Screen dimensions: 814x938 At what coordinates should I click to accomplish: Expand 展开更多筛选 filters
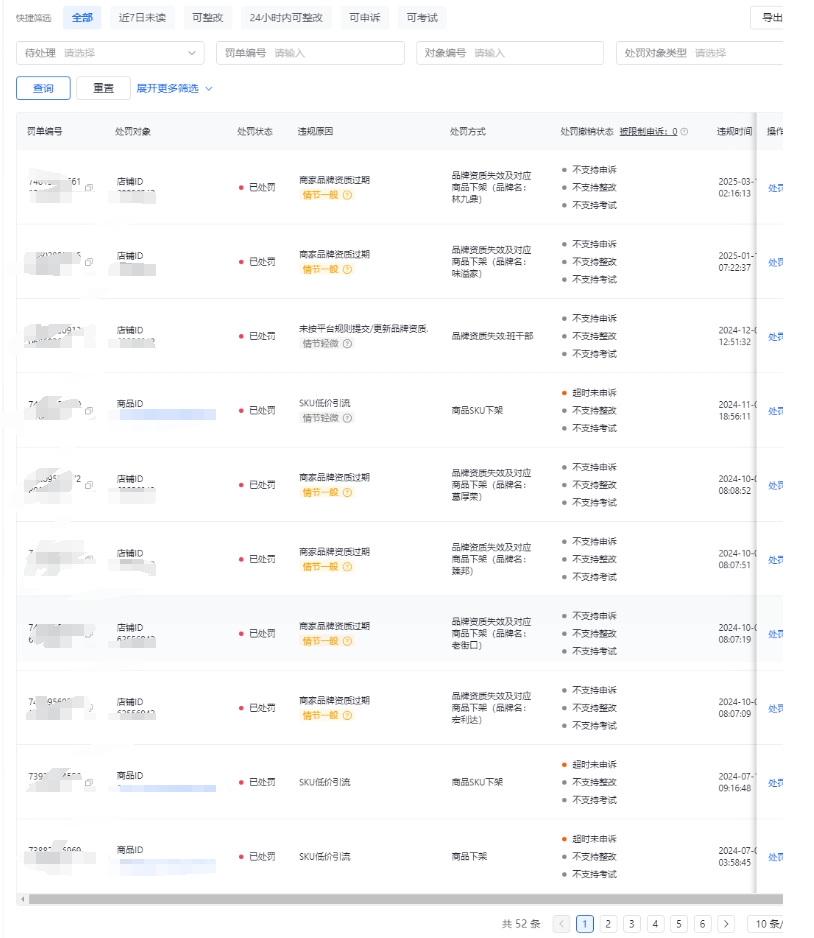click(175, 89)
